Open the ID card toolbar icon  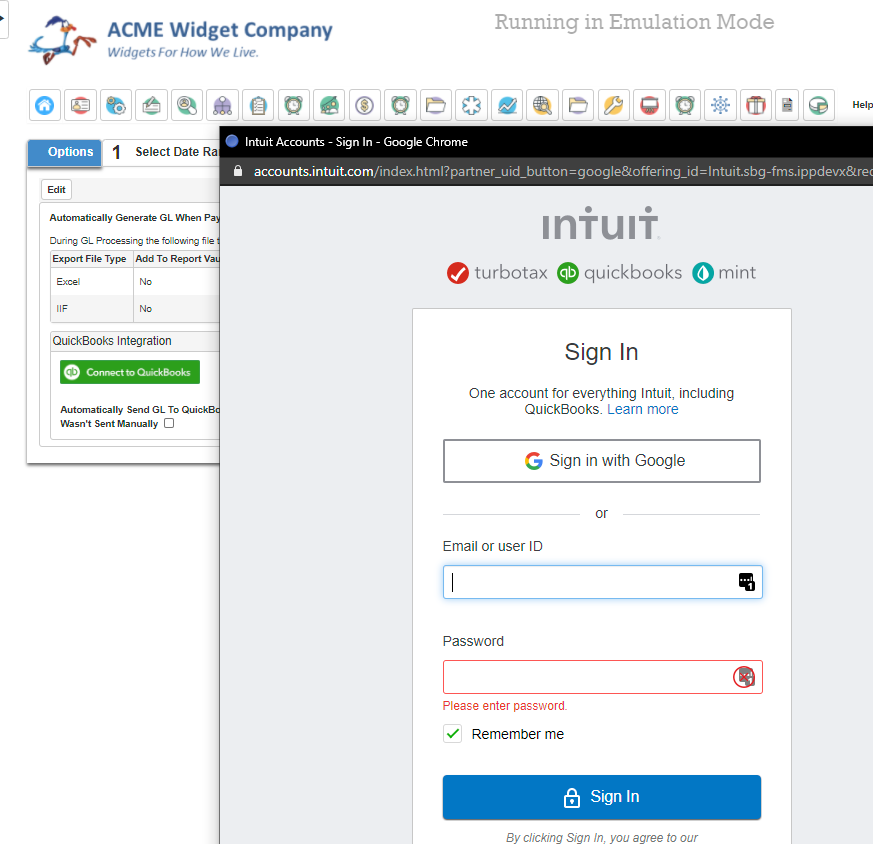[x=80, y=105]
